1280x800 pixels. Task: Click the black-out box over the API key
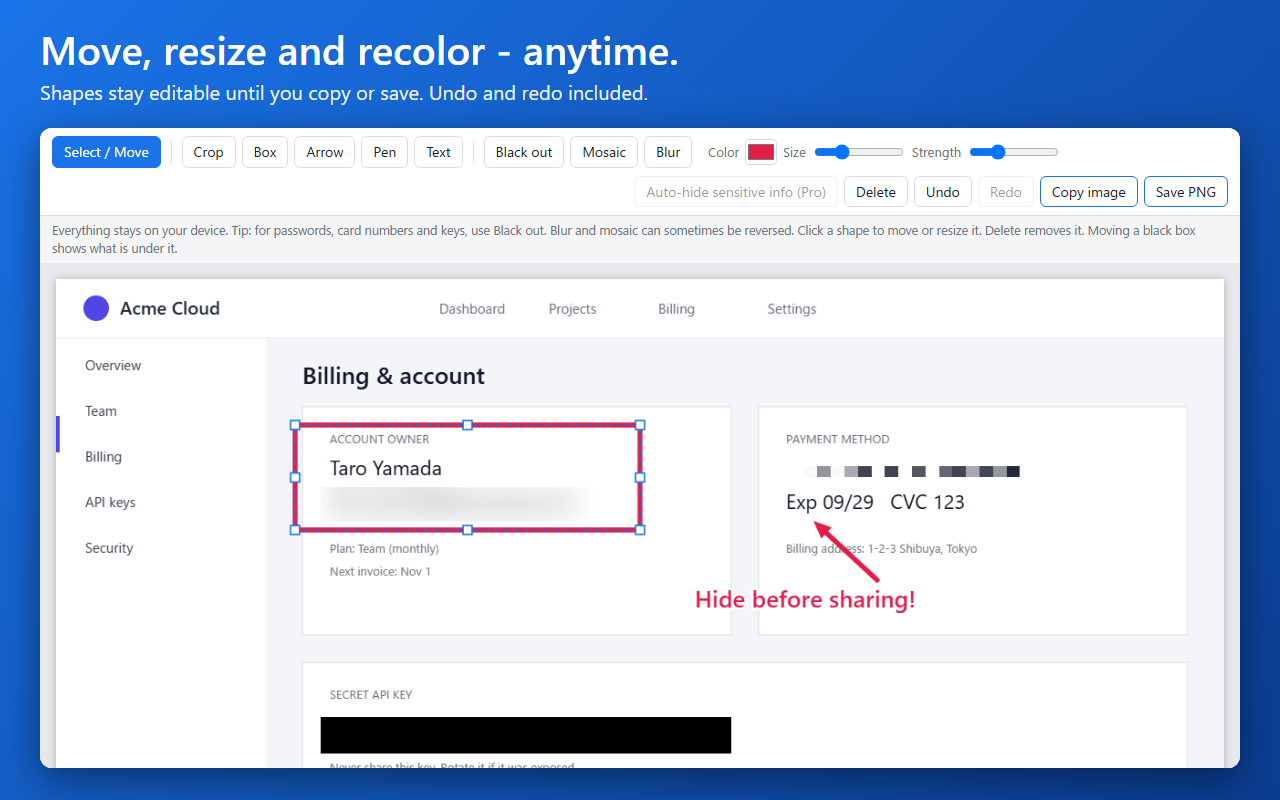click(526, 735)
